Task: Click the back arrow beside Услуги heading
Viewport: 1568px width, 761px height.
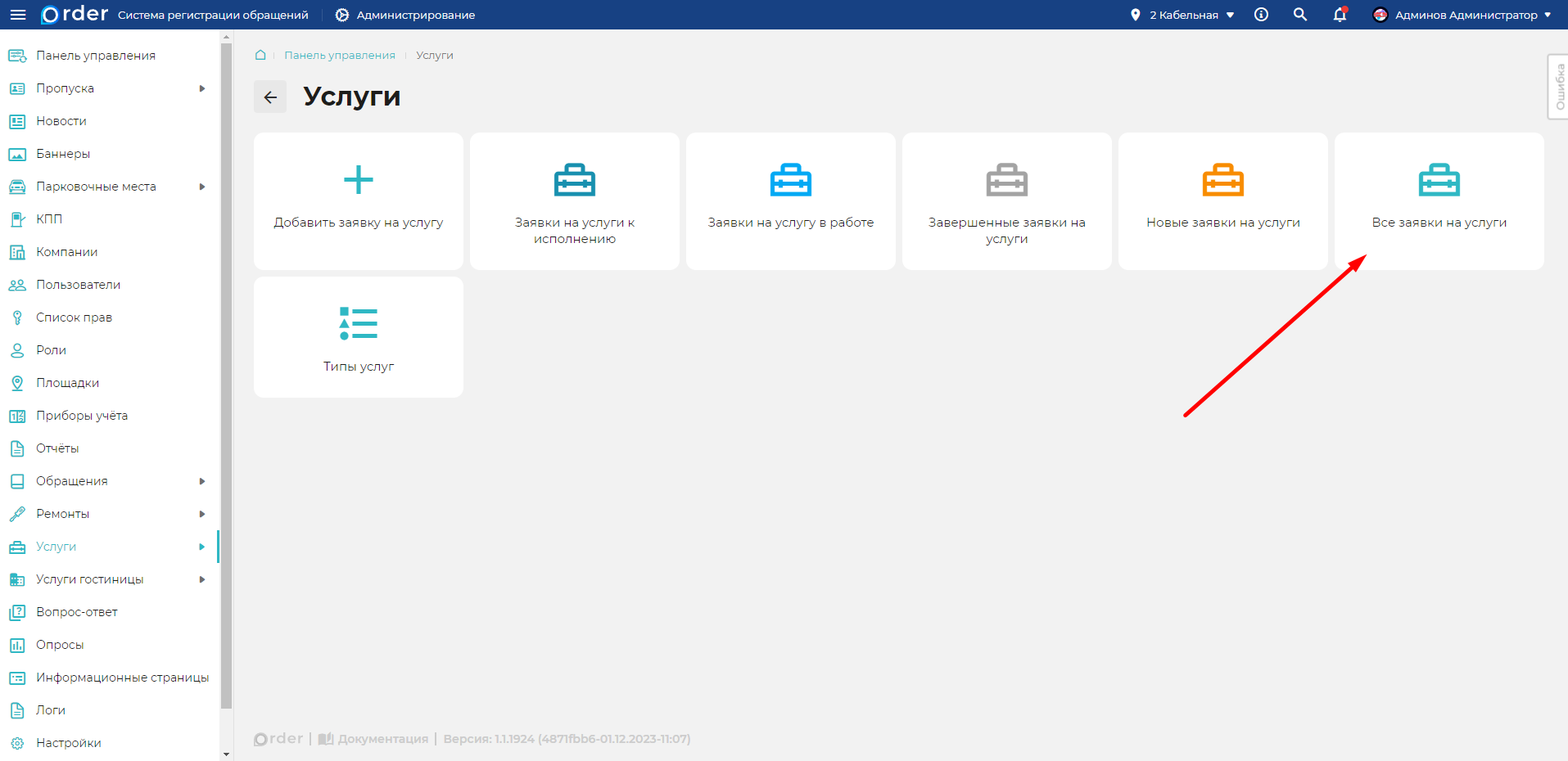Action: point(270,97)
